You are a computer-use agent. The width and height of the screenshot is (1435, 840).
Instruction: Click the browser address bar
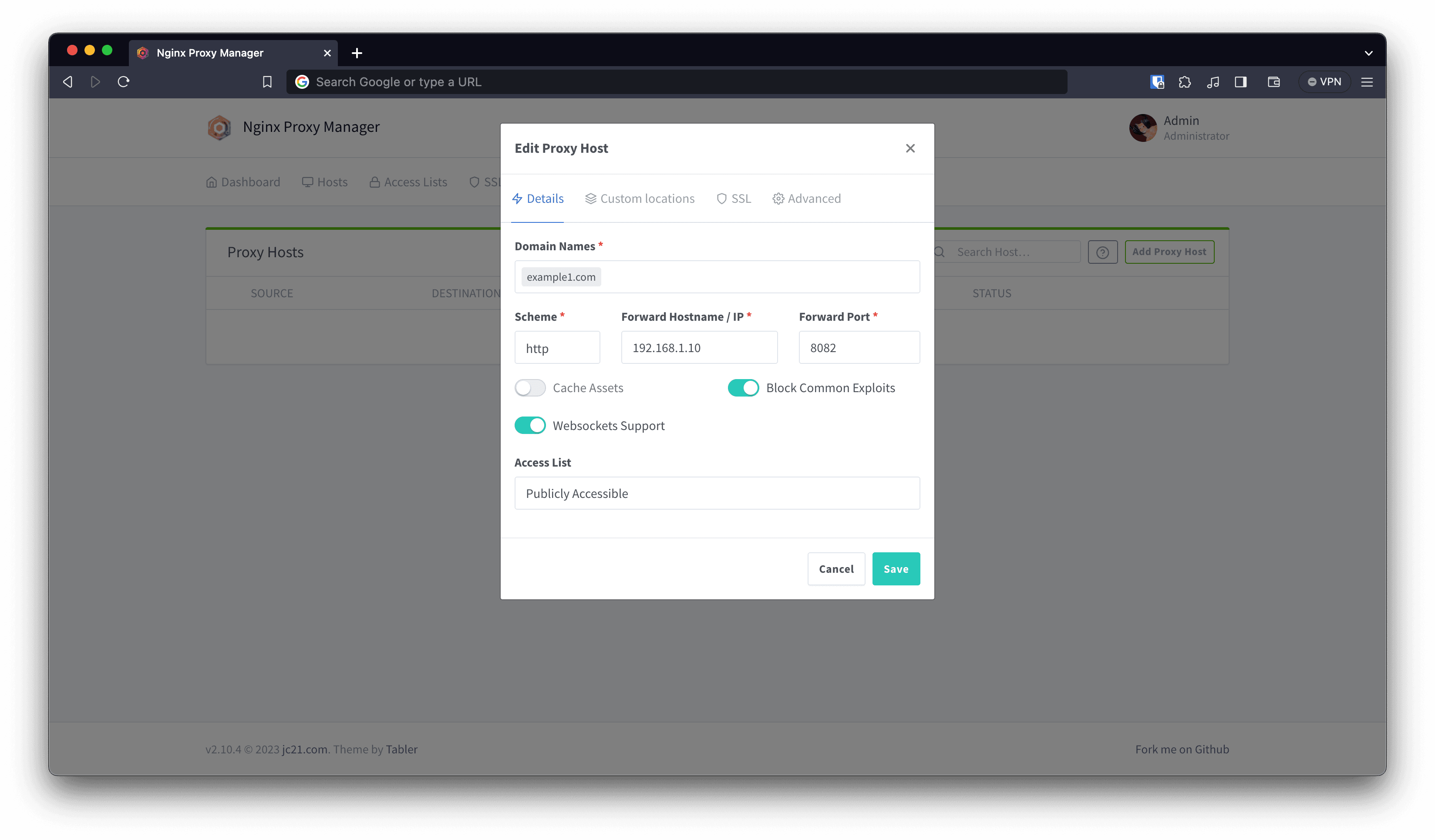(677, 82)
